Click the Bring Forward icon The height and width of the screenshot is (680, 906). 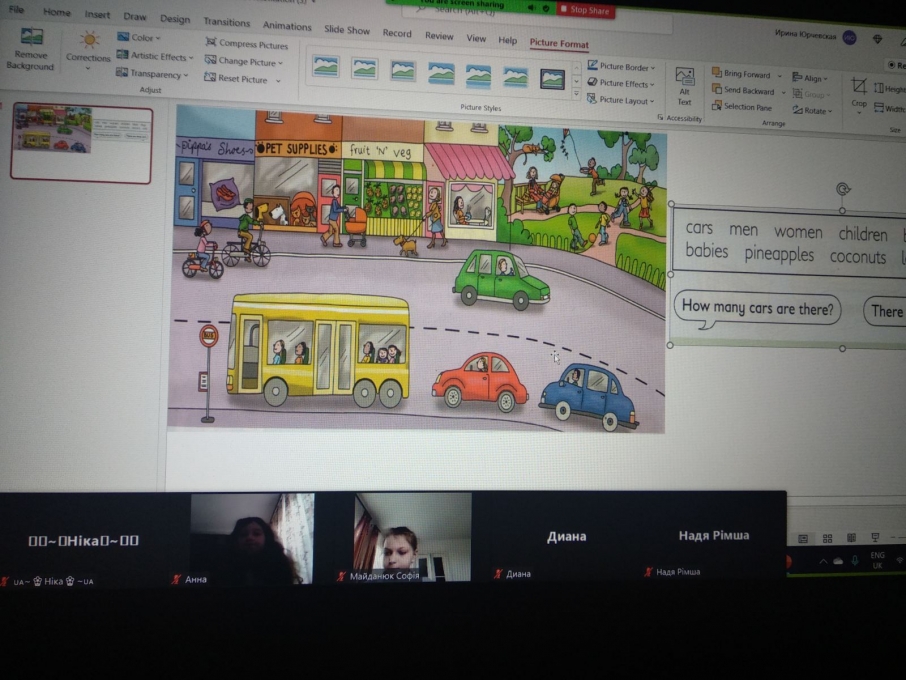pos(716,72)
